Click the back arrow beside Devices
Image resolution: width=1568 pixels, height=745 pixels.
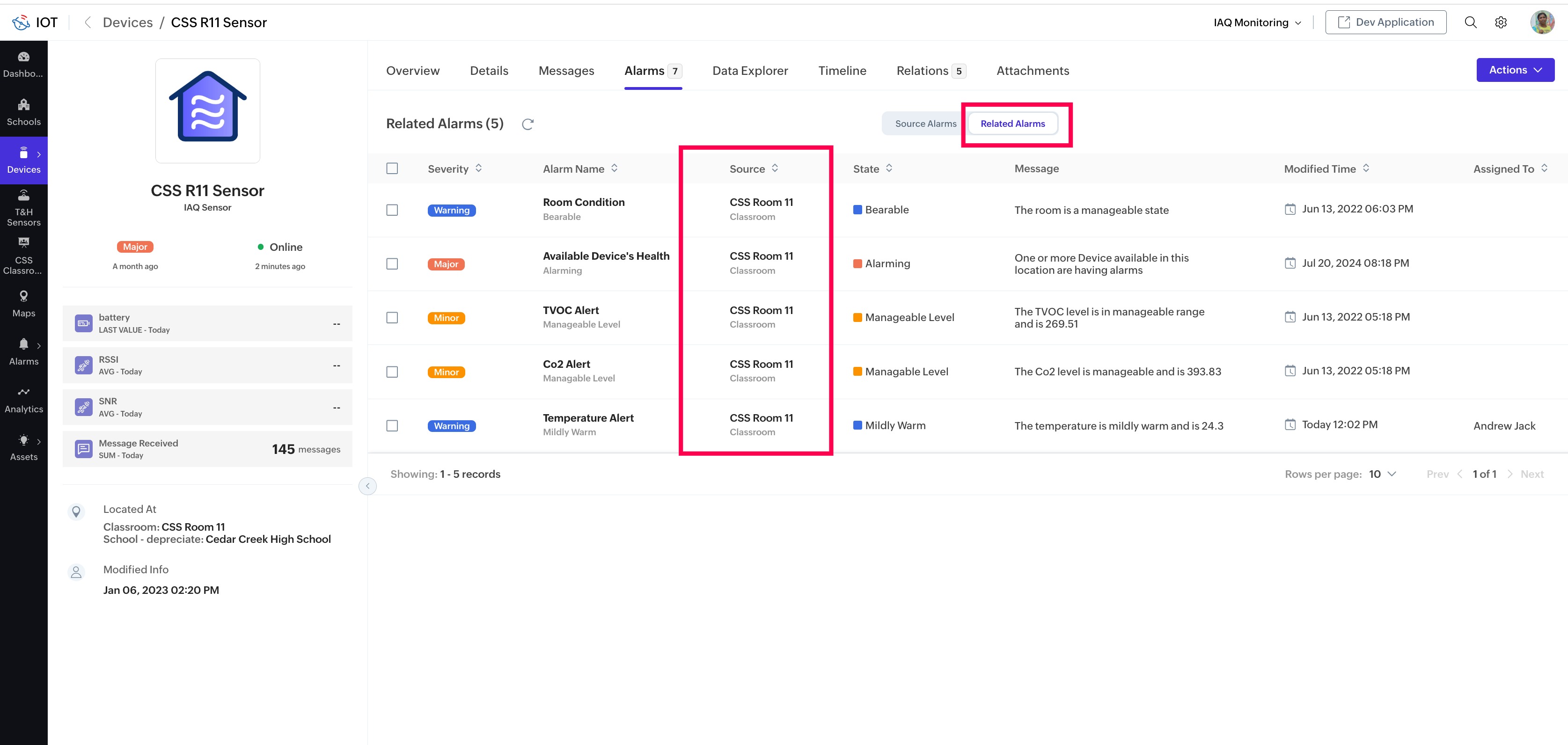pos(88,22)
